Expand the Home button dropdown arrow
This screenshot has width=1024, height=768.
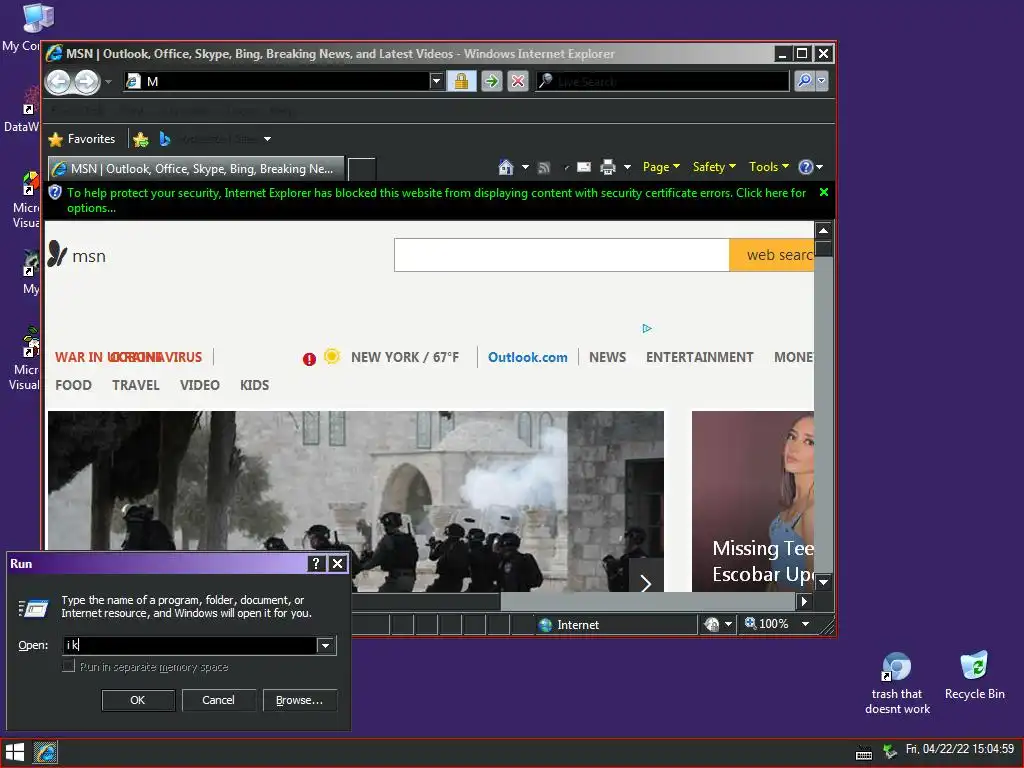coord(525,167)
